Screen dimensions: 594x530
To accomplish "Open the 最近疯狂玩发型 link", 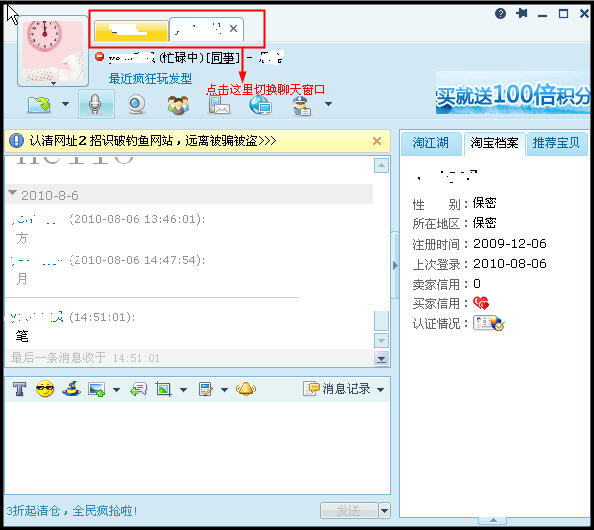I will (x=150, y=79).
